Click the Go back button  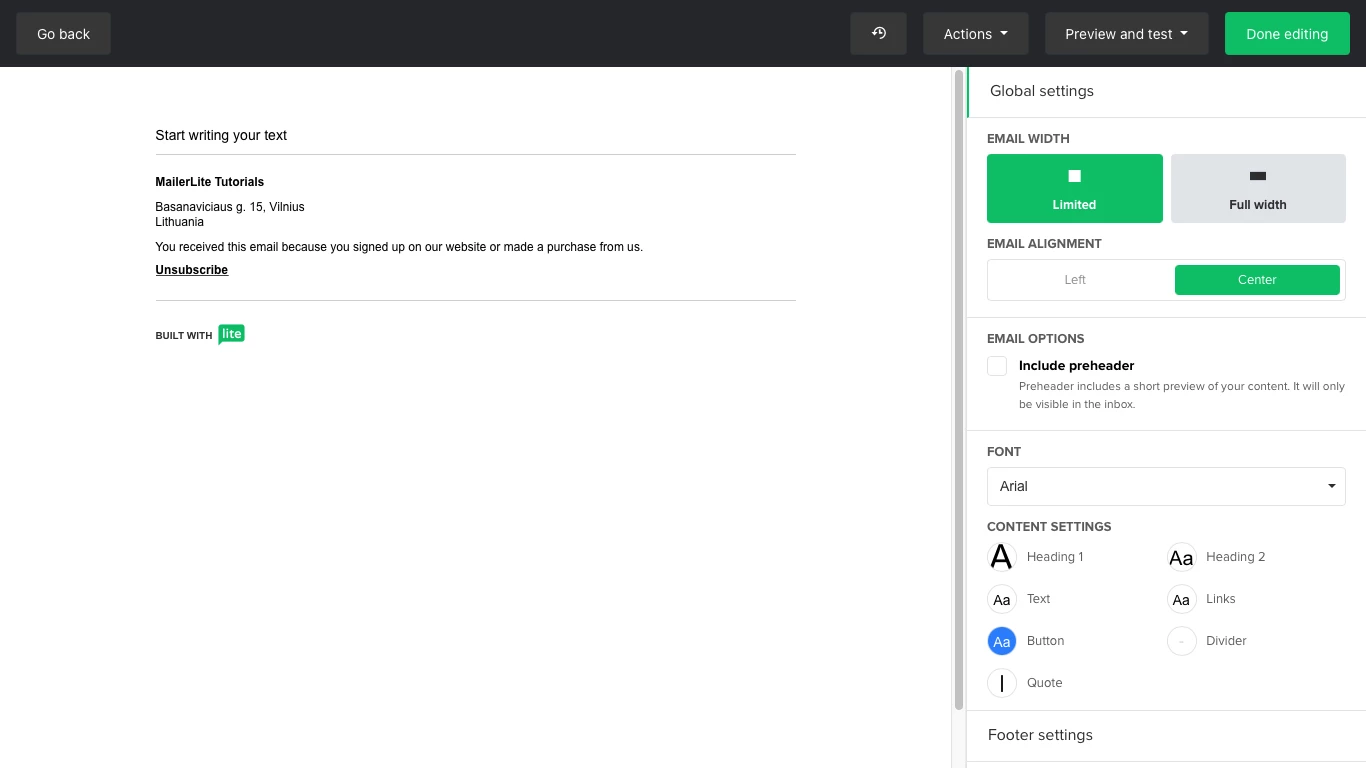point(63,34)
